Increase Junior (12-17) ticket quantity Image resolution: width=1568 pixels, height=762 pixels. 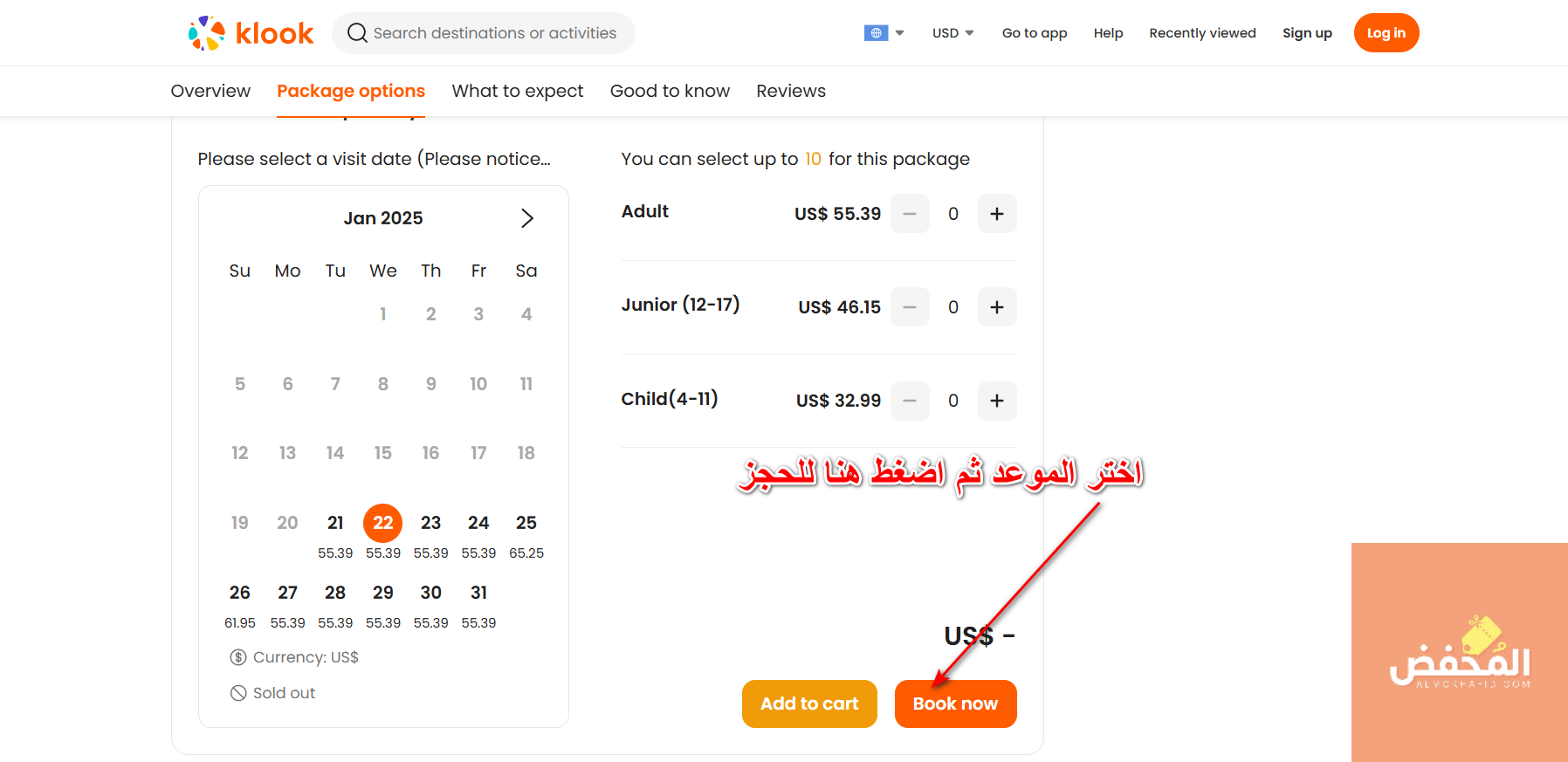[x=996, y=307]
